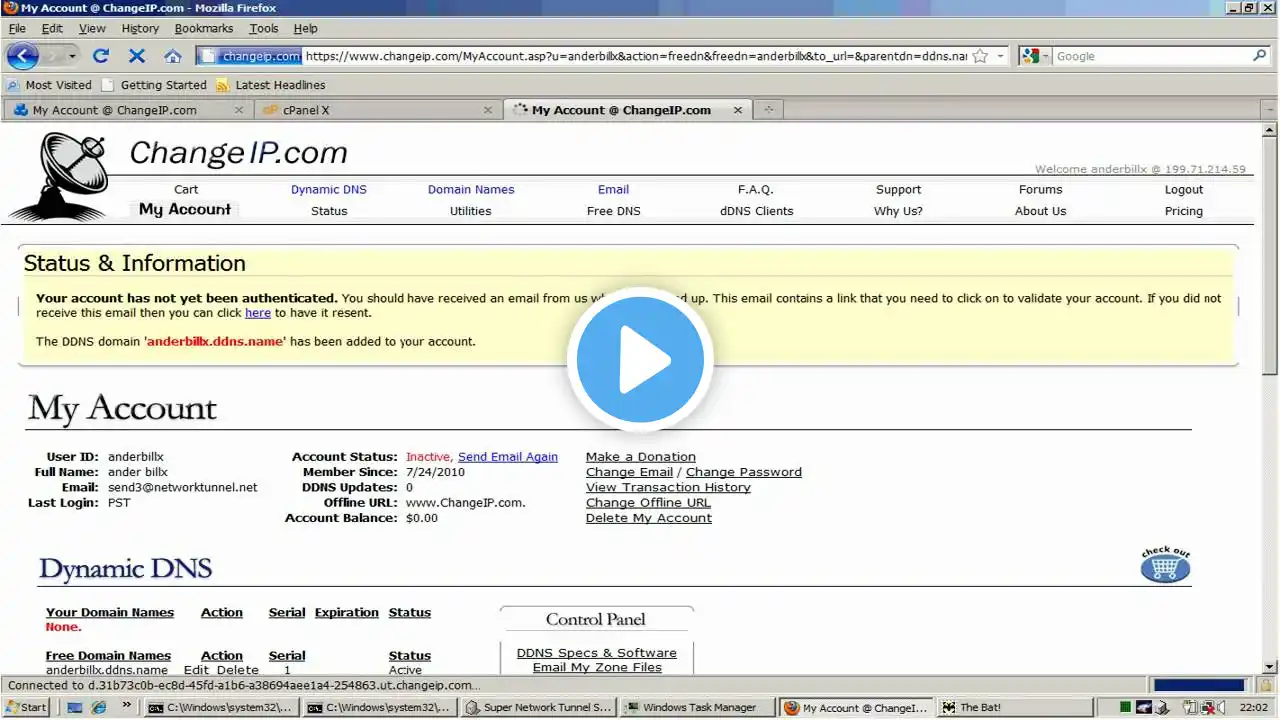Open the URL history dropdown arrow
The height and width of the screenshot is (720, 1280).
(x=1000, y=57)
